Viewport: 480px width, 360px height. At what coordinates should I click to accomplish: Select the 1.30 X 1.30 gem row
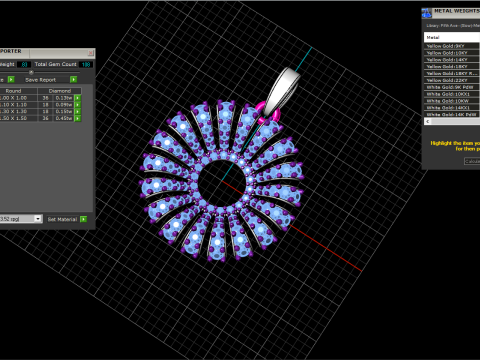pos(40,111)
